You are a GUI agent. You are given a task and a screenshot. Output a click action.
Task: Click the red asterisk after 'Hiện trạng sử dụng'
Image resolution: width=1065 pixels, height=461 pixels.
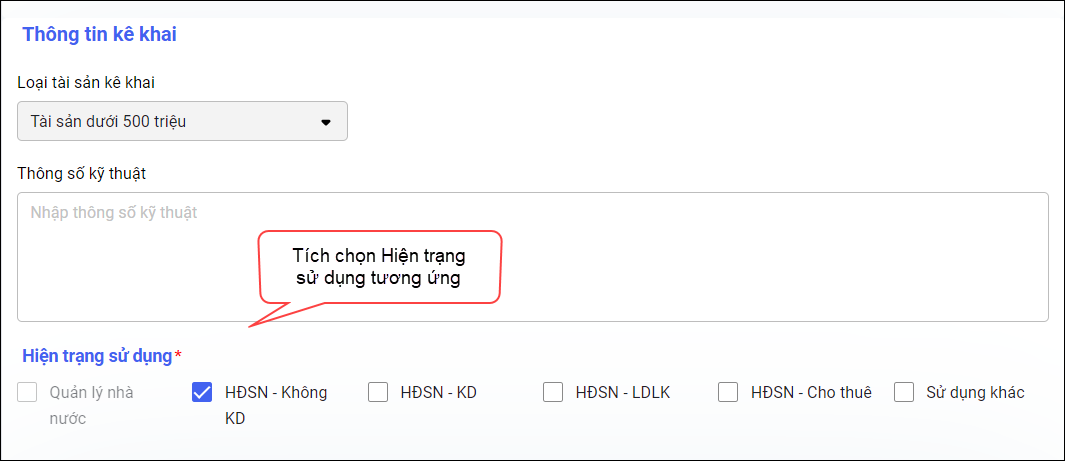click(x=178, y=355)
